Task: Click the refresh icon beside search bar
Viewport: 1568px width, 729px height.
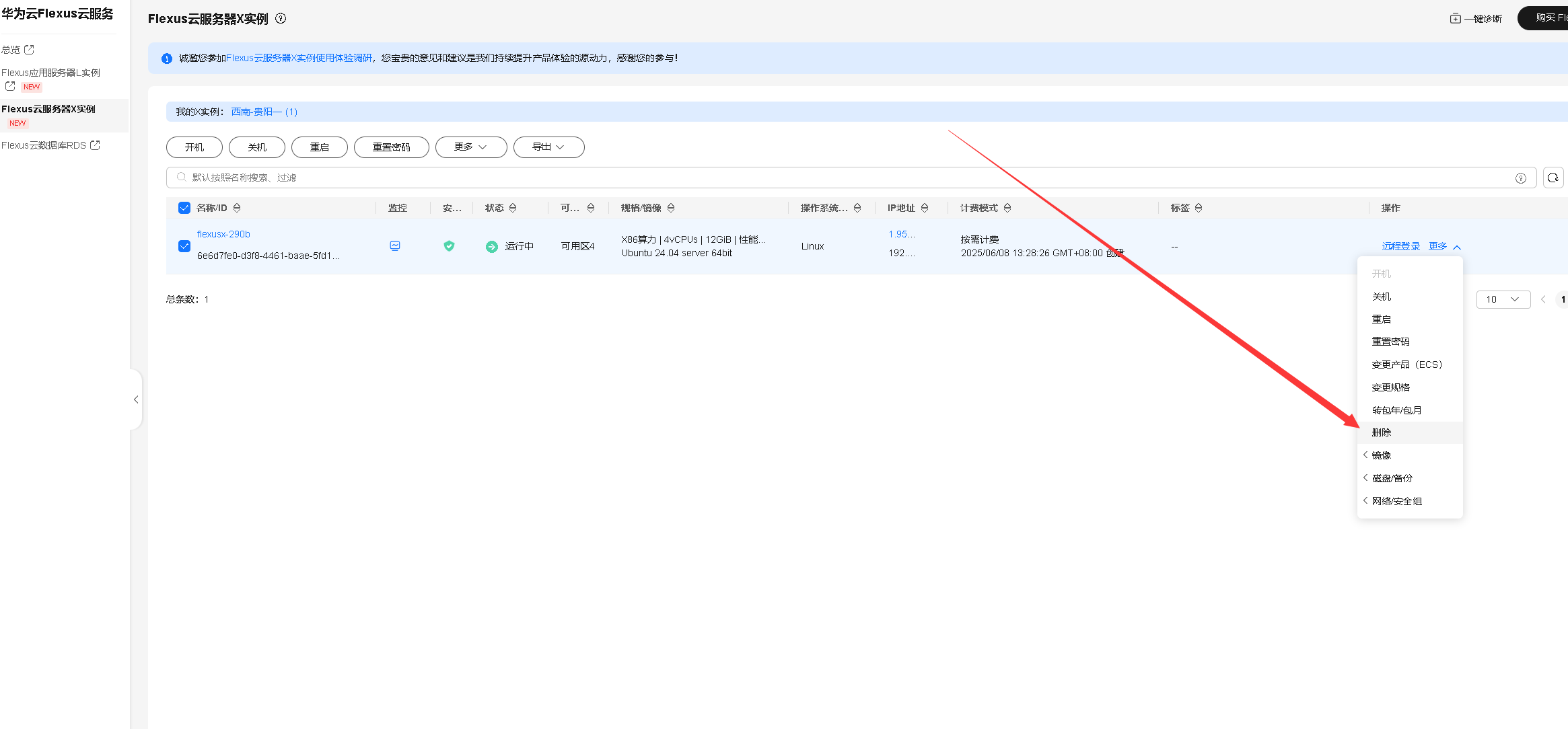Action: point(1553,178)
